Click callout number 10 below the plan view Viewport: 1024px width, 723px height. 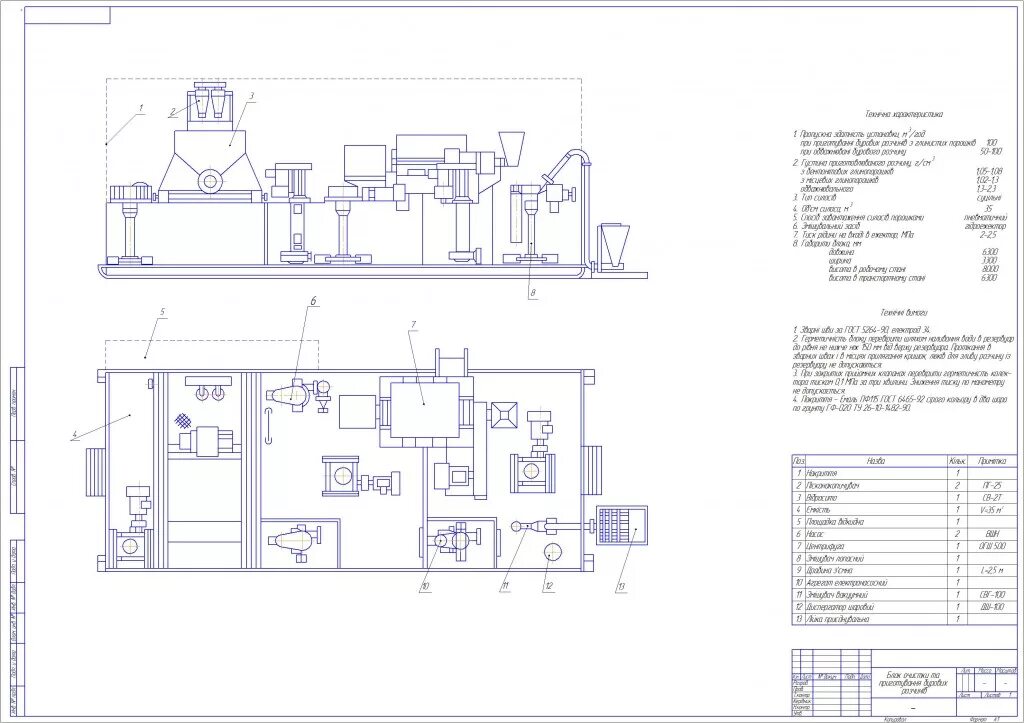(424, 586)
